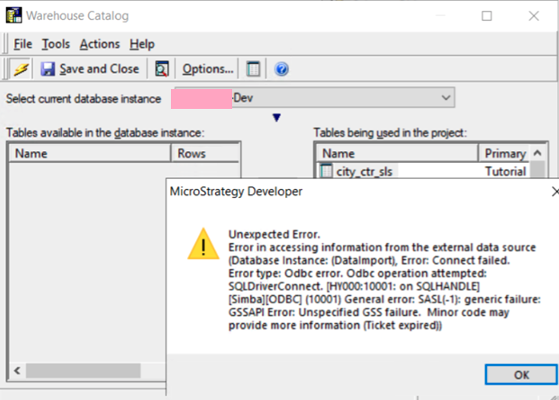Image resolution: width=559 pixels, height=400 pixels.
Task: Click the left scroll arrow of the available tables list
Action: [x=17, y=371]
